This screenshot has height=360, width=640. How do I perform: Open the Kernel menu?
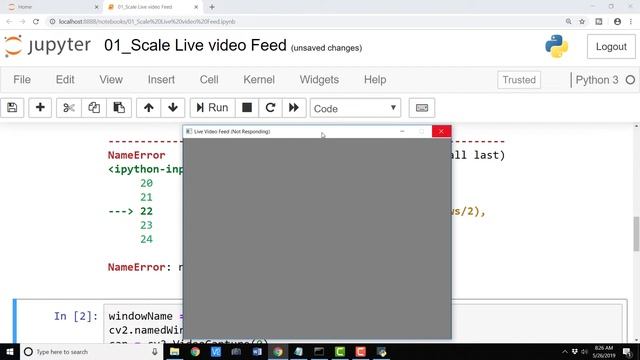coord(259,80)
